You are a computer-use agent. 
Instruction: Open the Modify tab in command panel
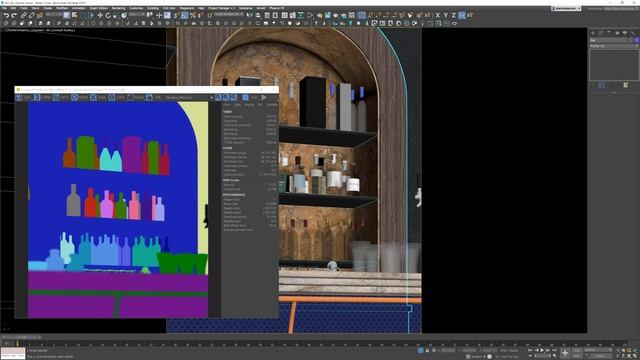coord(601,33)
